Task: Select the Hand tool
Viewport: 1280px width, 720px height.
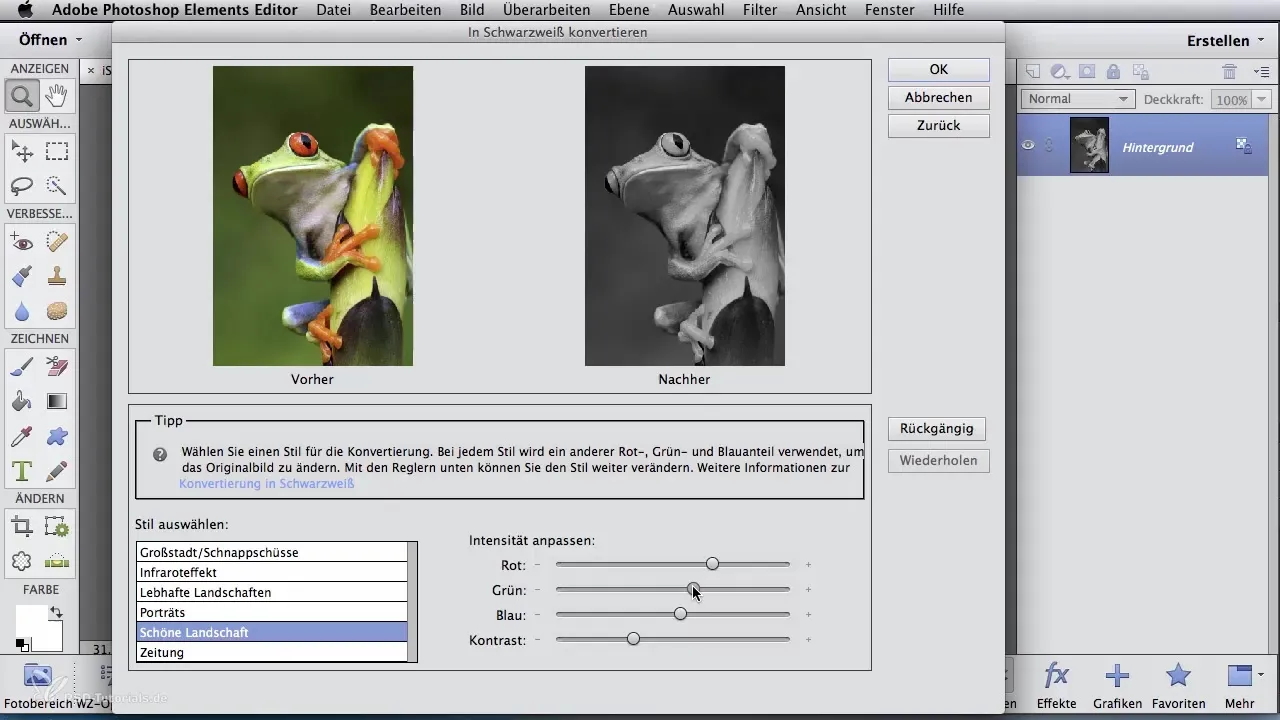Action: (x=57, y=96)
